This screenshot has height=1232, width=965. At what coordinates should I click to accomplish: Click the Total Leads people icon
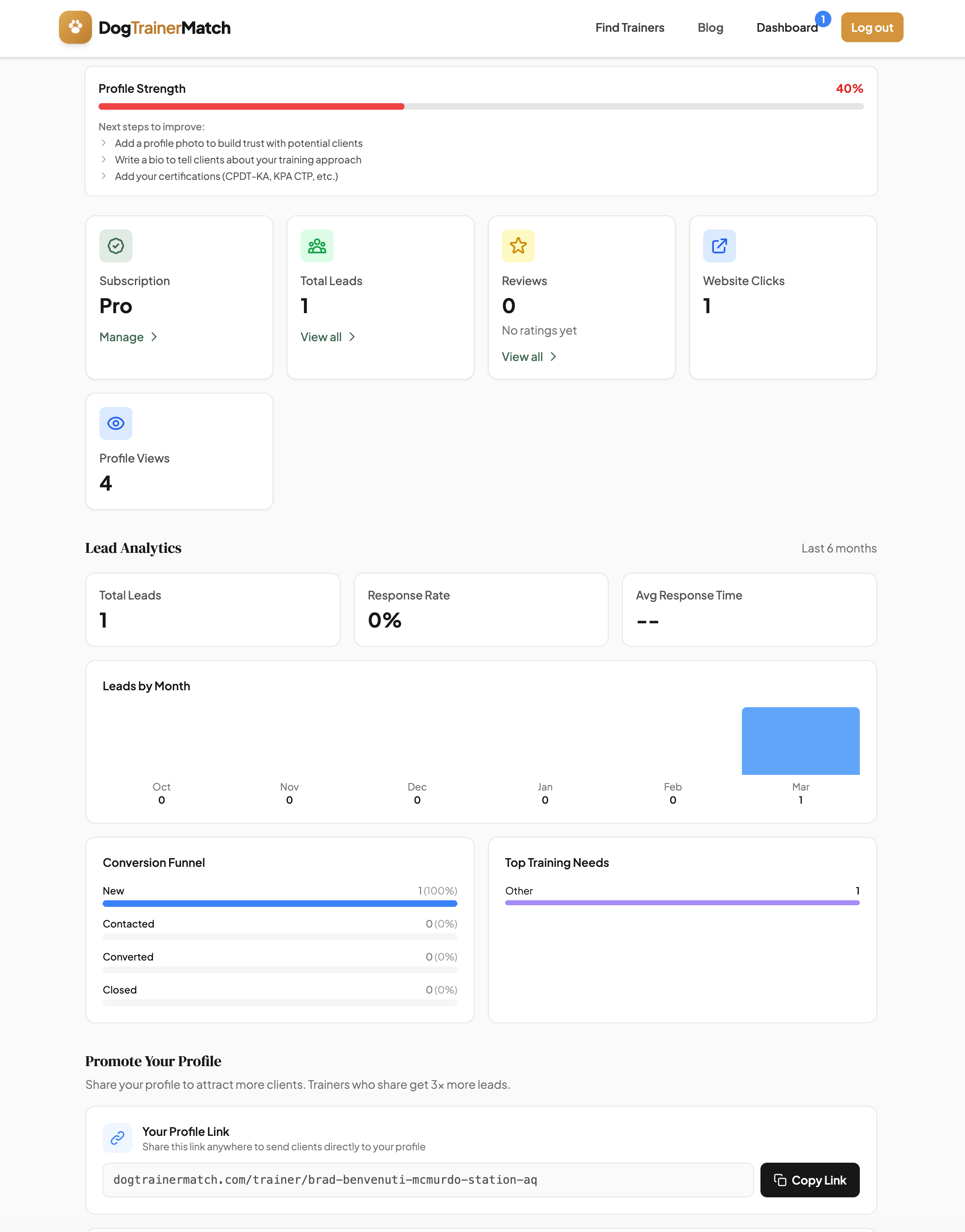click(317, 246)
